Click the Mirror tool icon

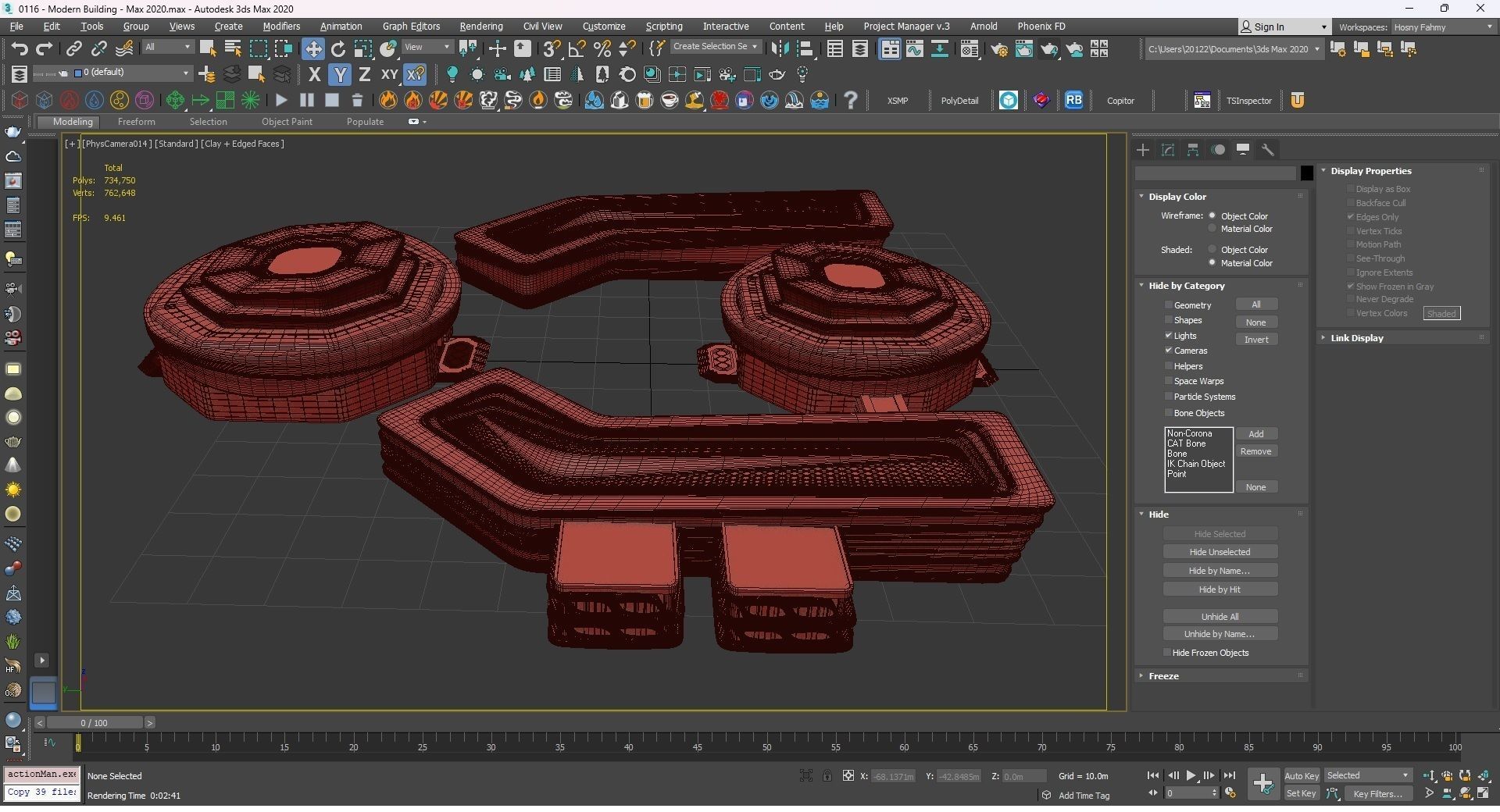coord(779,48)
